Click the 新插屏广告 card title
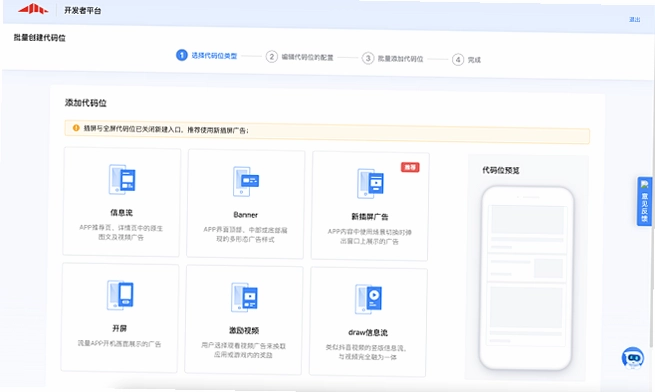The height and width of the screenshot is (392, 655). 370,217
